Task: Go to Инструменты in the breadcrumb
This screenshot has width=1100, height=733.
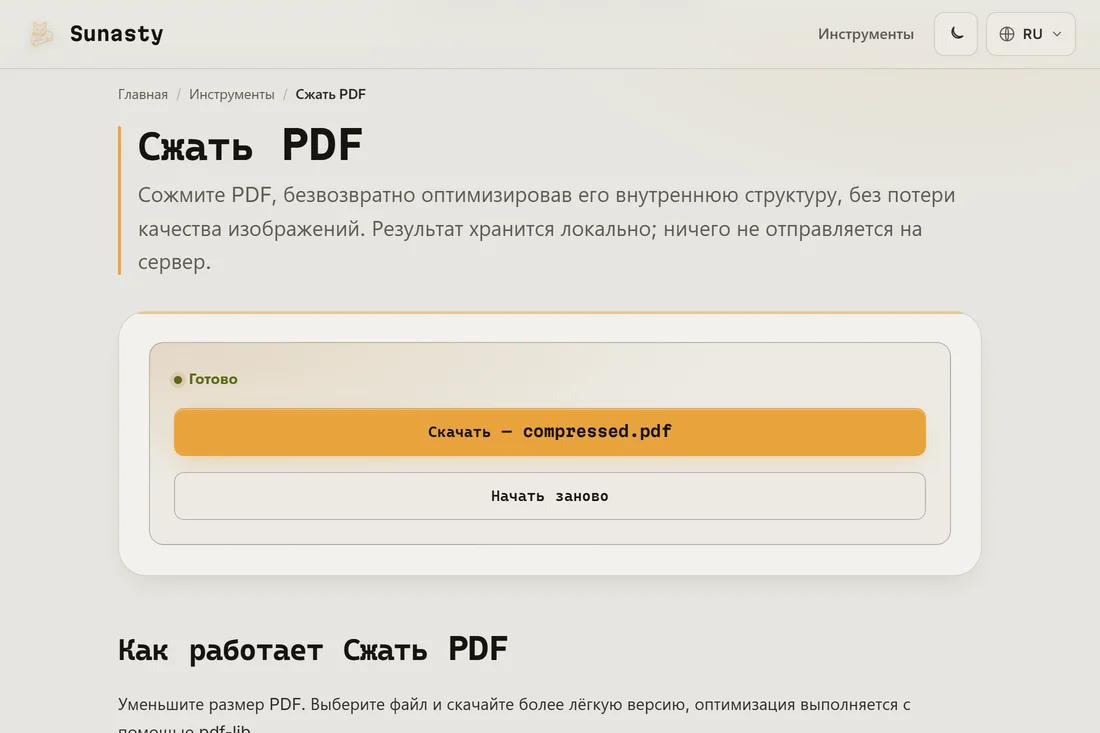Action: pyautogui.click(x=232, y=94)
